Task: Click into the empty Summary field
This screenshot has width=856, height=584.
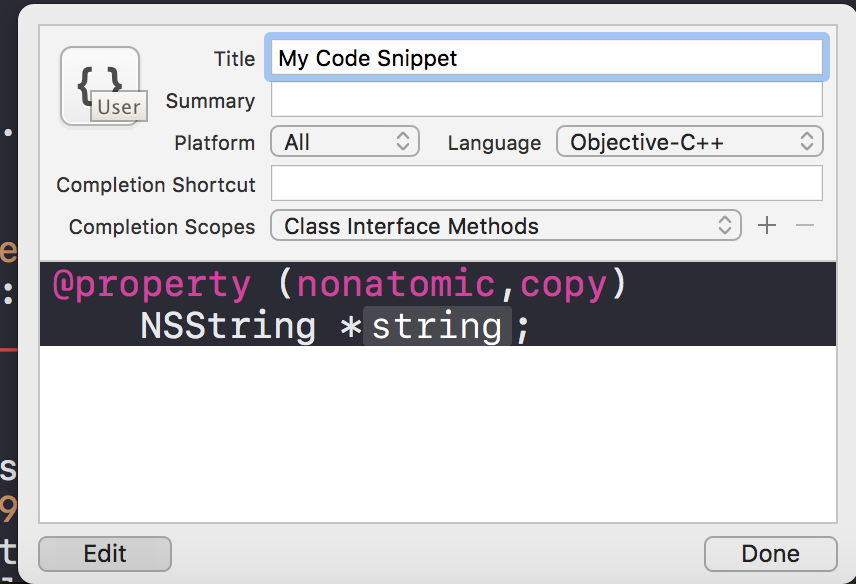Action: point(546,100)
